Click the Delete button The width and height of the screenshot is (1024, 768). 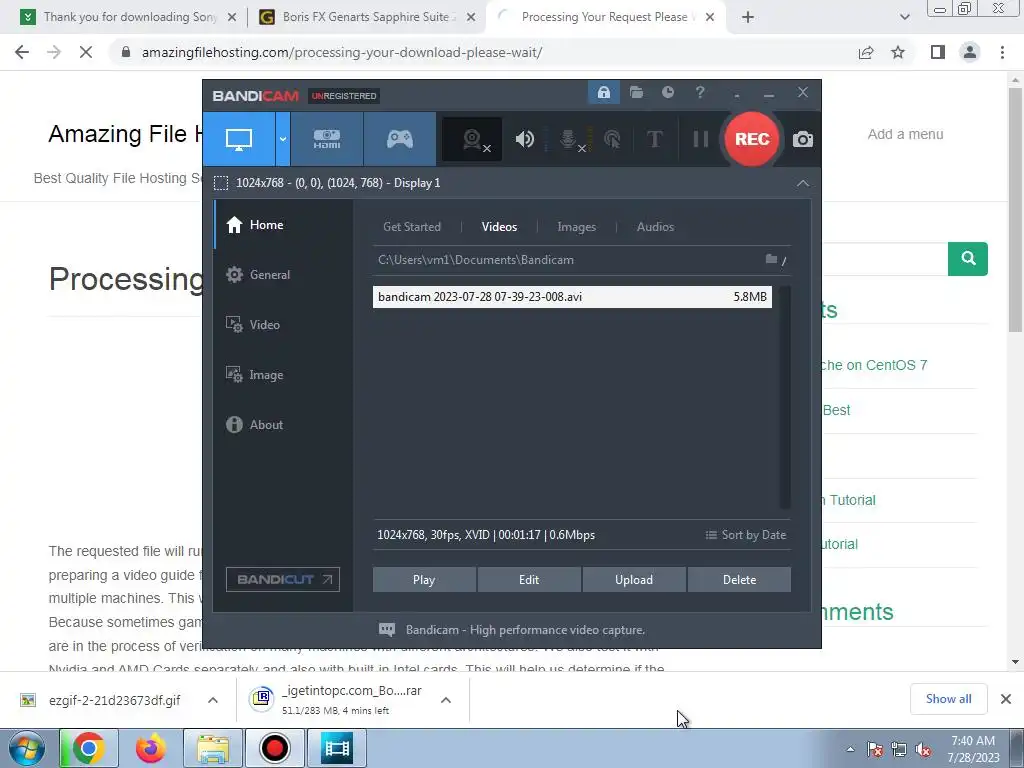coord(739,579)
